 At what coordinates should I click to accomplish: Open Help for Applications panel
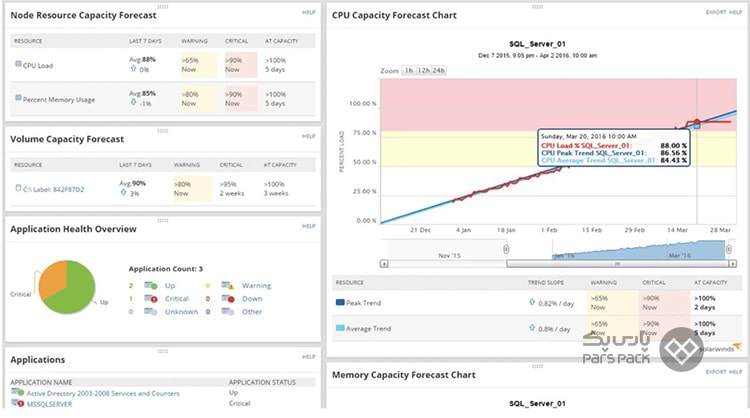pyautogui.click(x=309, y=357)
